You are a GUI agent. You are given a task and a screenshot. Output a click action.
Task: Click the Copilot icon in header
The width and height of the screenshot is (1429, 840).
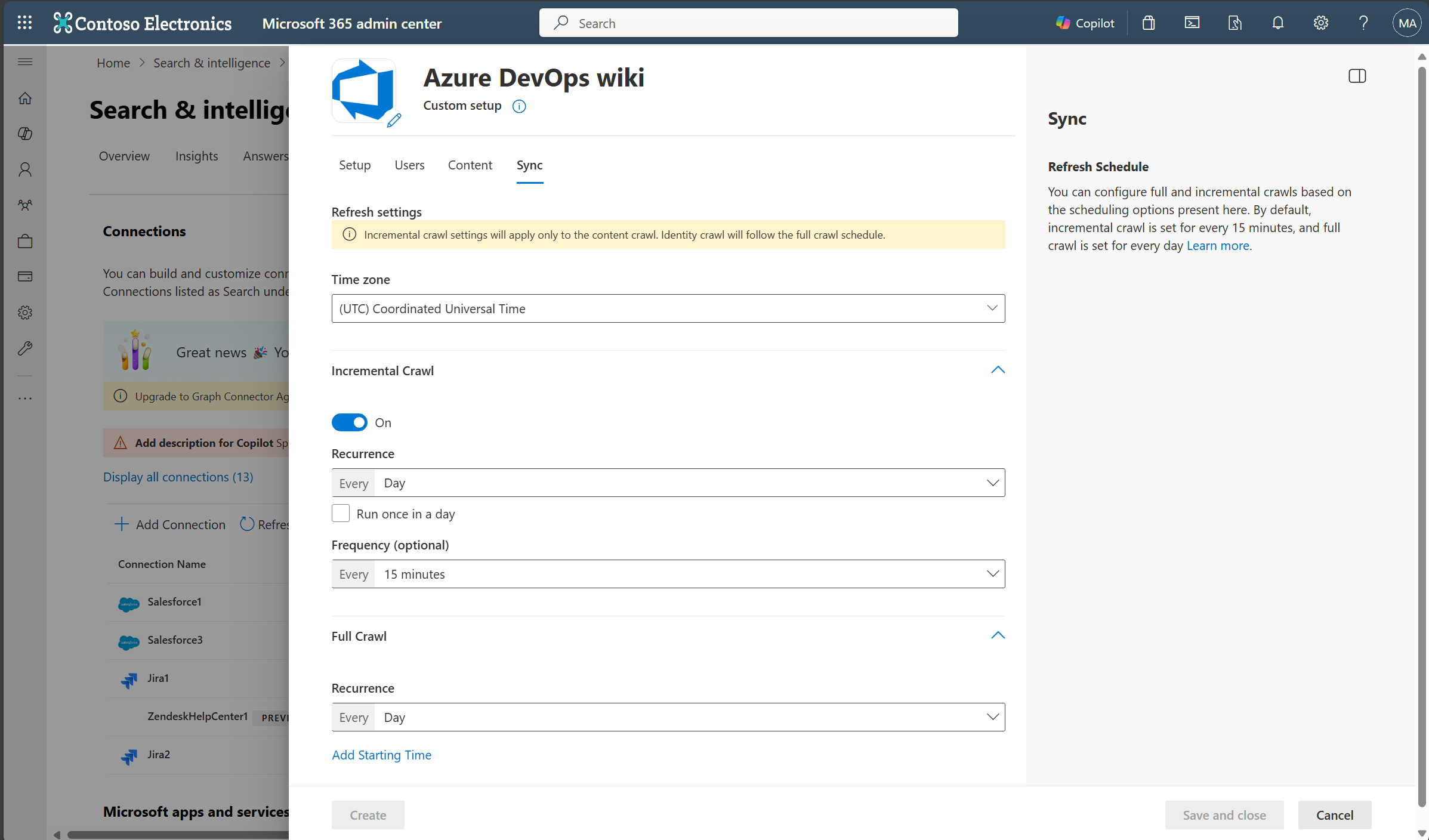(x=1085, y=23)
